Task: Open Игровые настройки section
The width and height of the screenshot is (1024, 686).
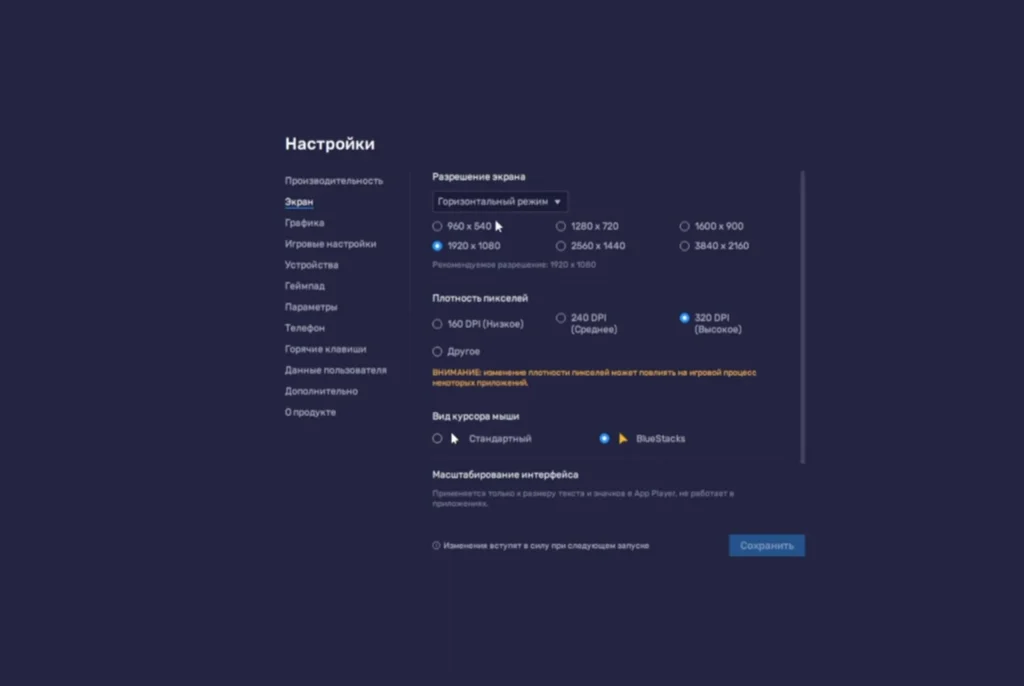Action: pyautogui.click(x=330, y=244)
